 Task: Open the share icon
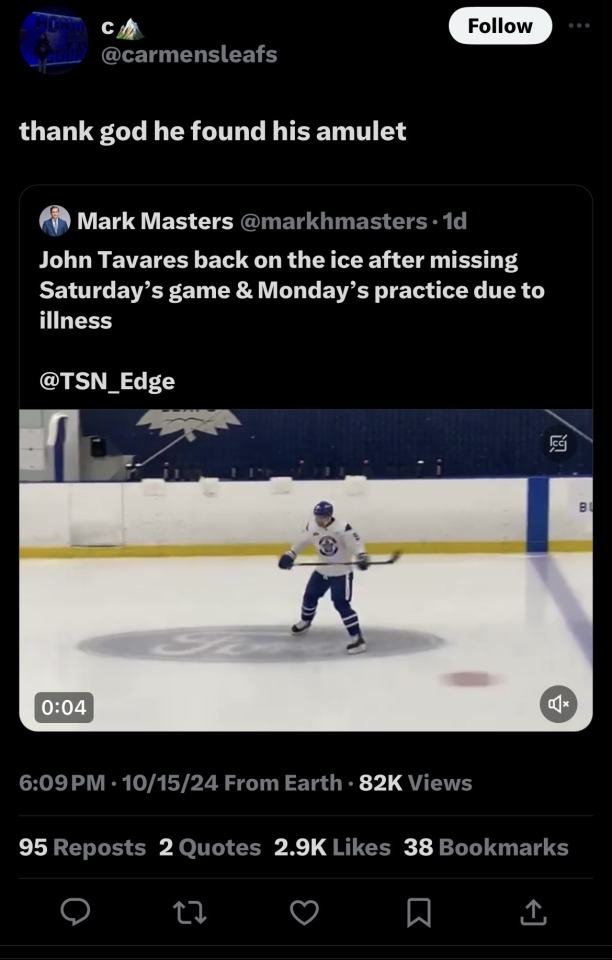[535, 912]
